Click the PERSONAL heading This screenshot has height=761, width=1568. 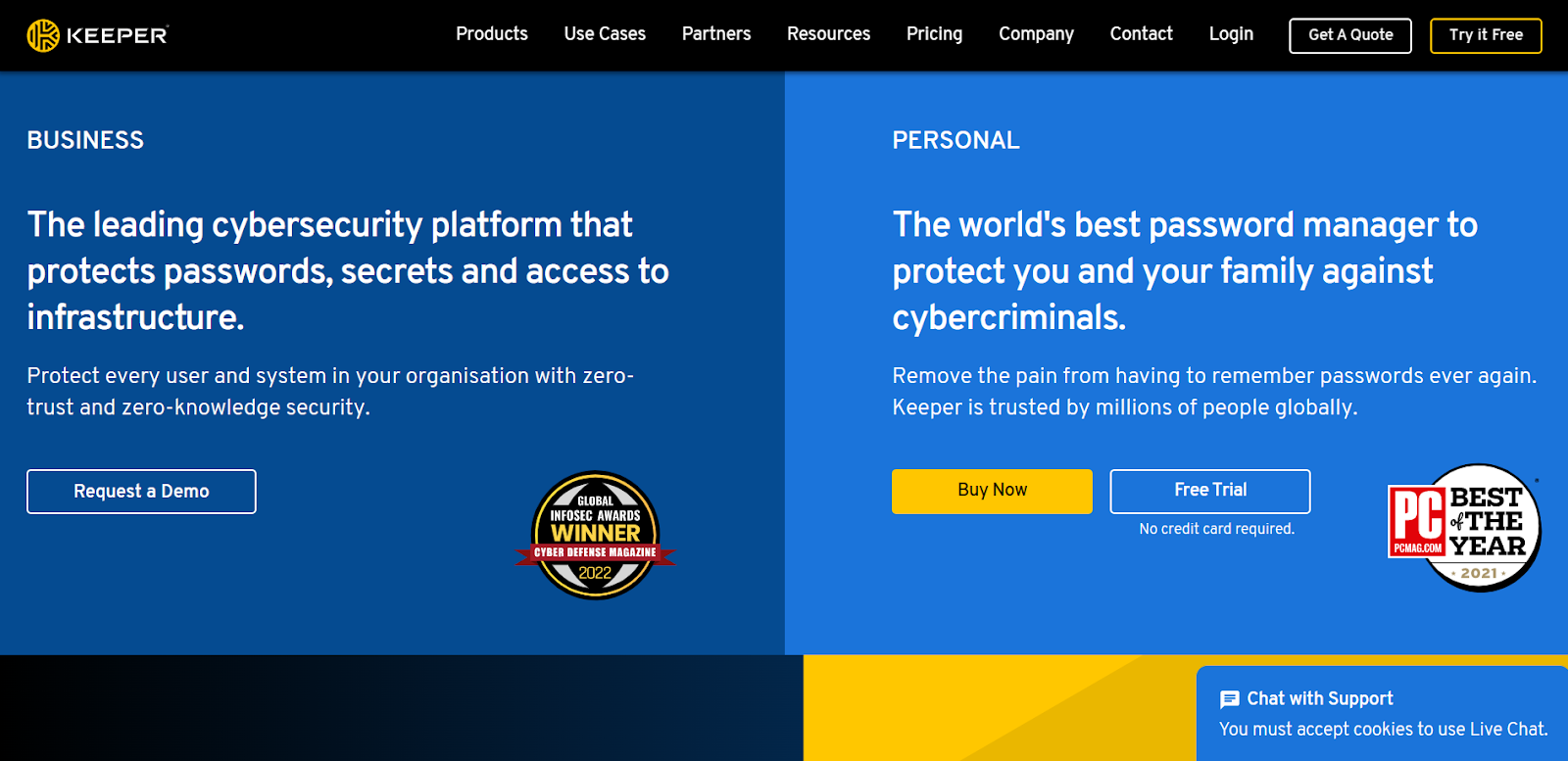point(955,140)
